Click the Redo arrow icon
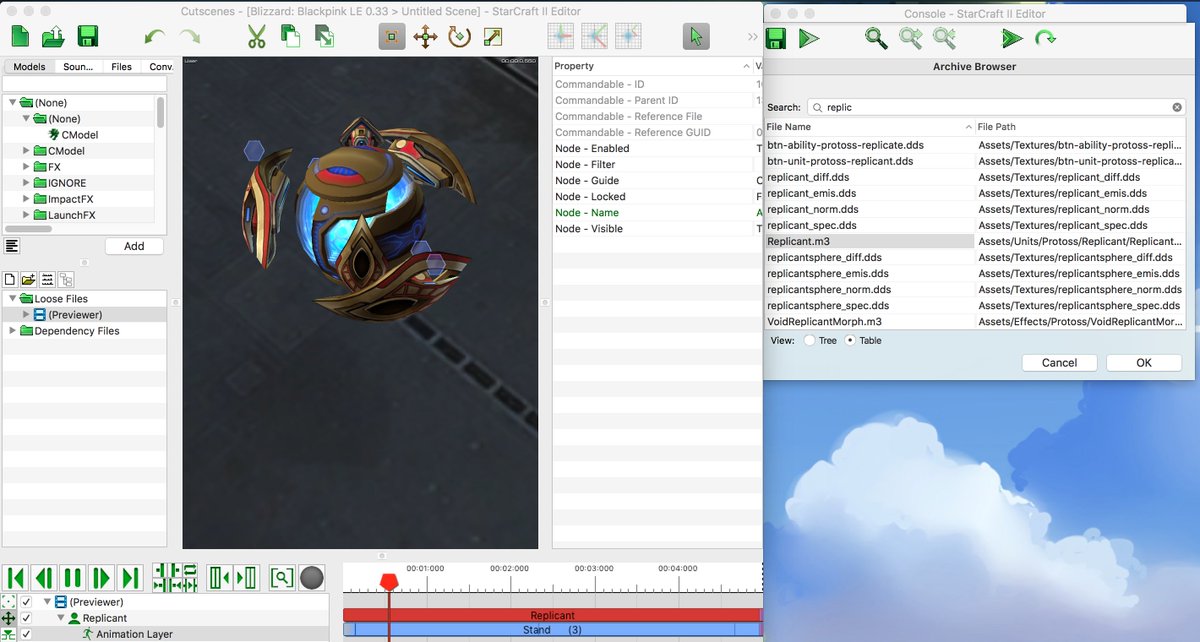1200x642 pixels. (189, 37)
